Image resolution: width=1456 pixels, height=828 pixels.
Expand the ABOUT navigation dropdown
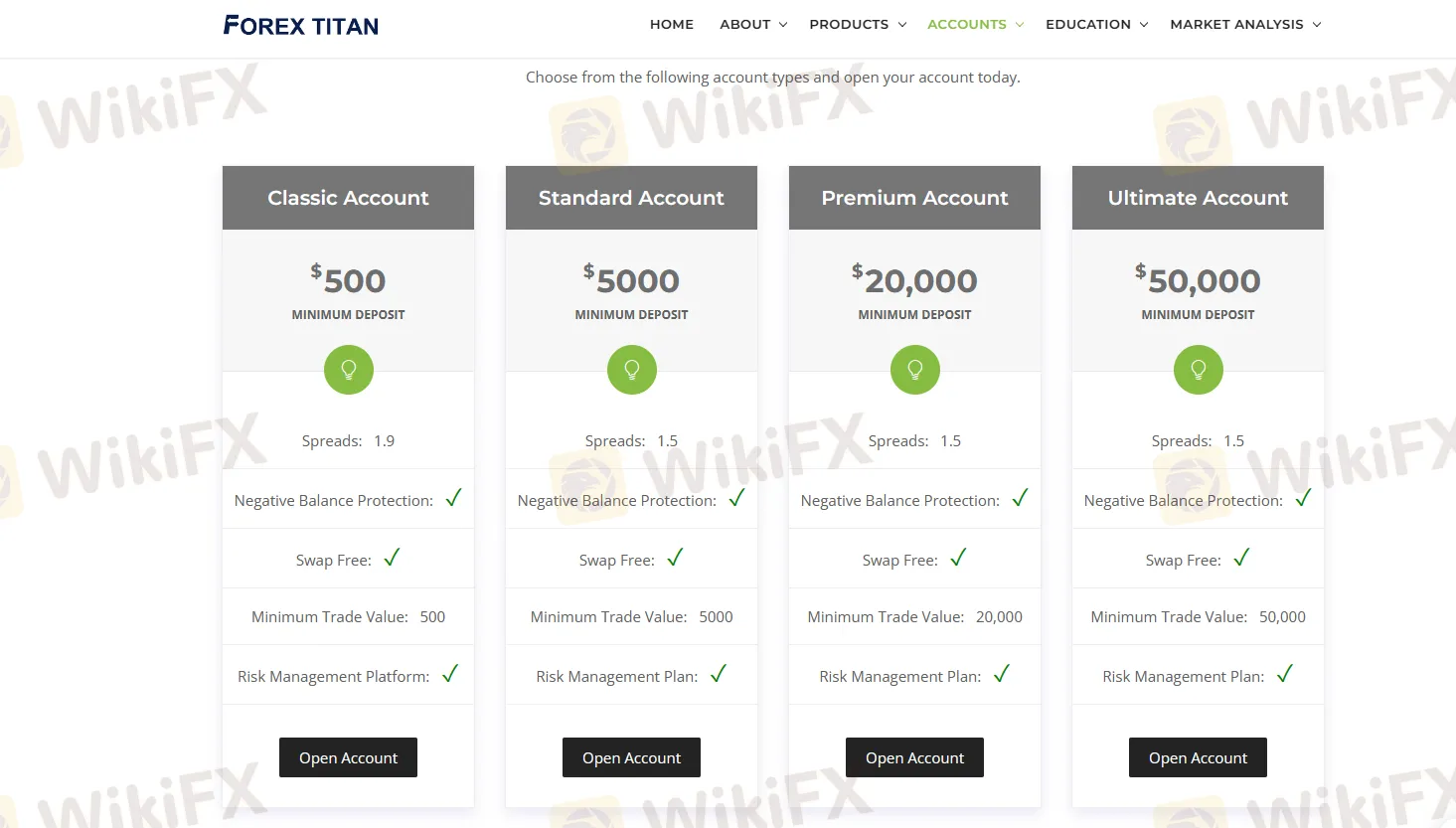coord(745,24)
